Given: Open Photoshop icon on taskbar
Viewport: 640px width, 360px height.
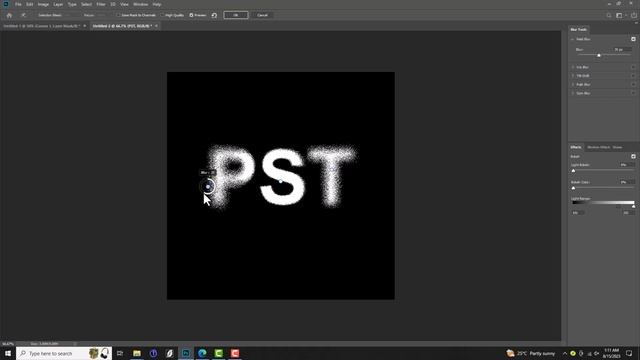Looking at the screenshot, I should pyautogui.click(x=186, y=353).
